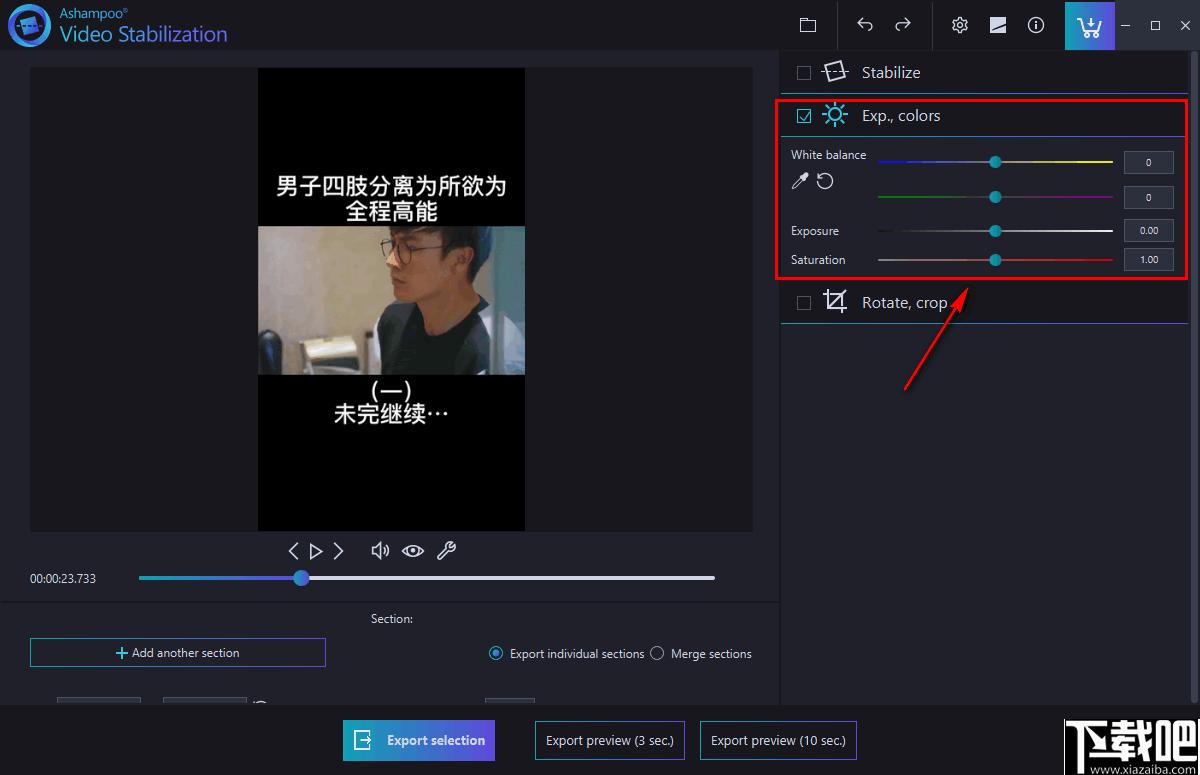1200x775 pixels.
Task: Click Export preview (3 sec.)
Action: [610, 741]
